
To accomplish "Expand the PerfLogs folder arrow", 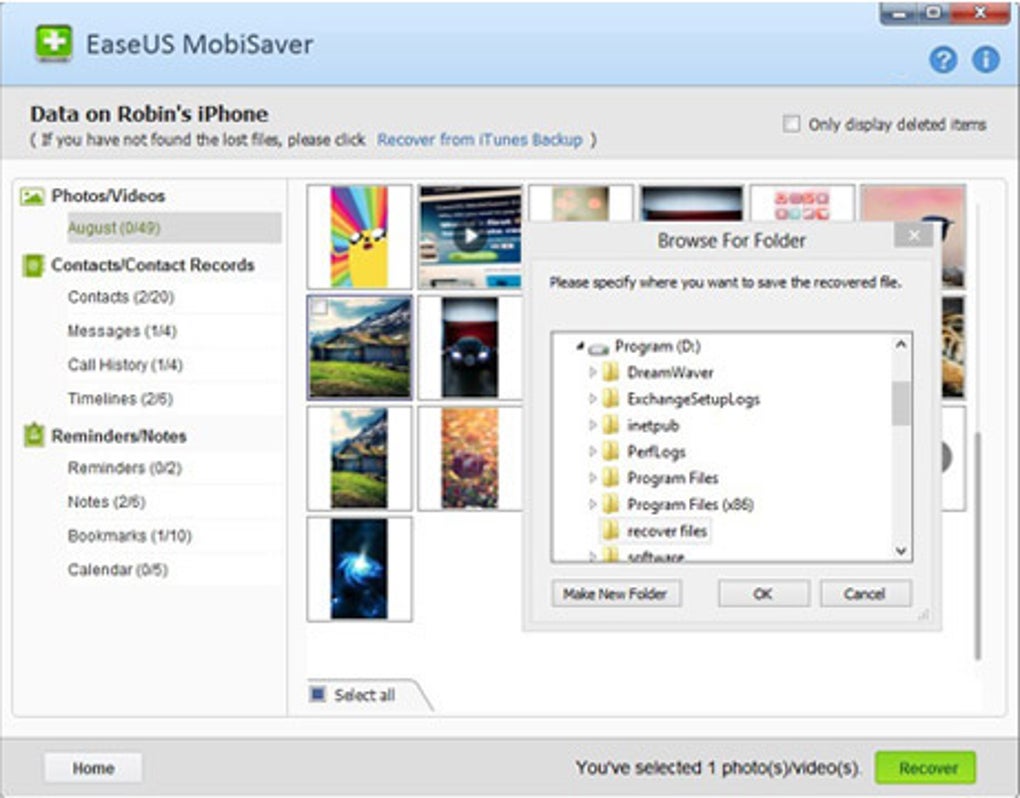I will (593, 451).
